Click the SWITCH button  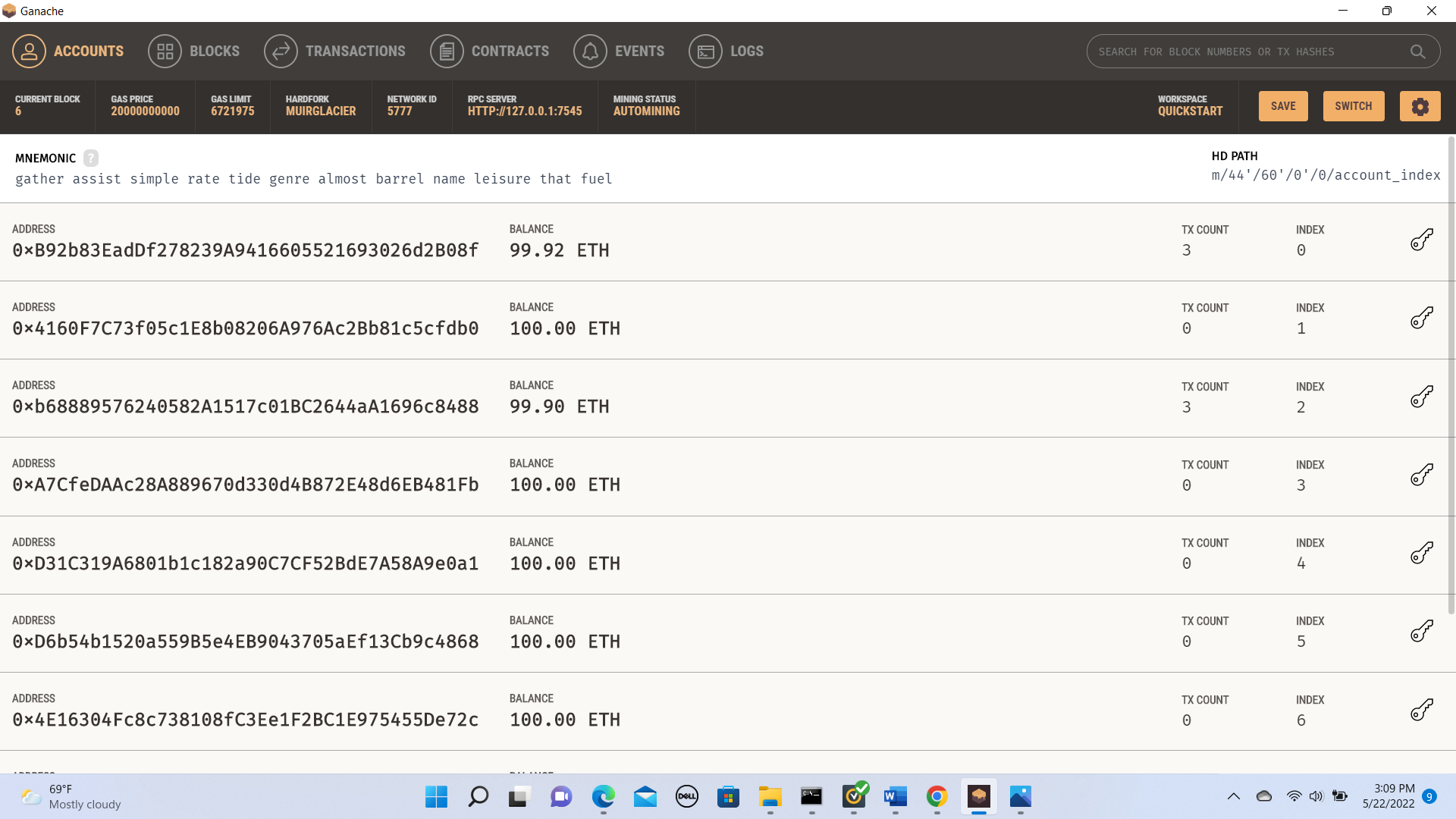(x=1353, y=106)
